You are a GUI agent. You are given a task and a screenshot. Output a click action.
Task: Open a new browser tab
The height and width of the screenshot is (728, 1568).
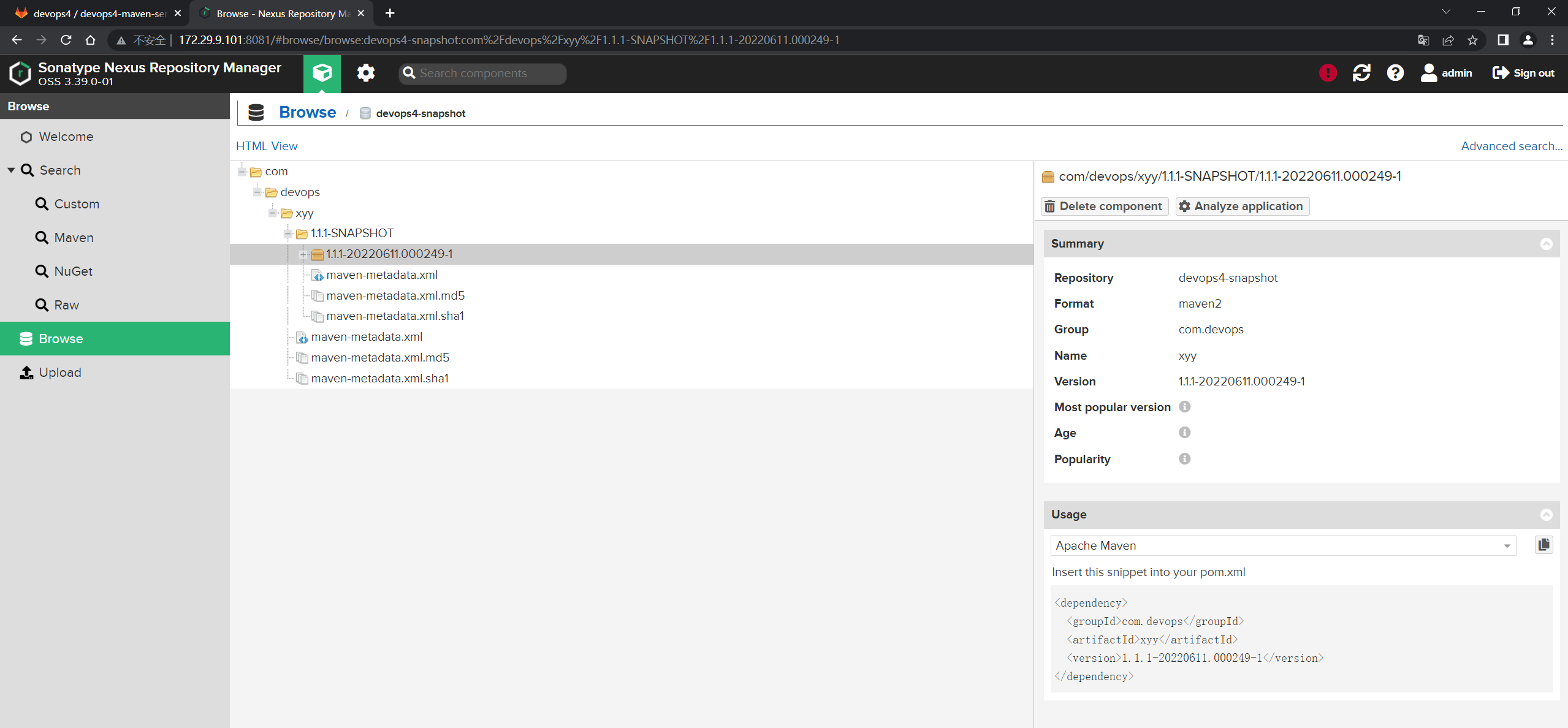pyautogui.click(x=390, y=13)
